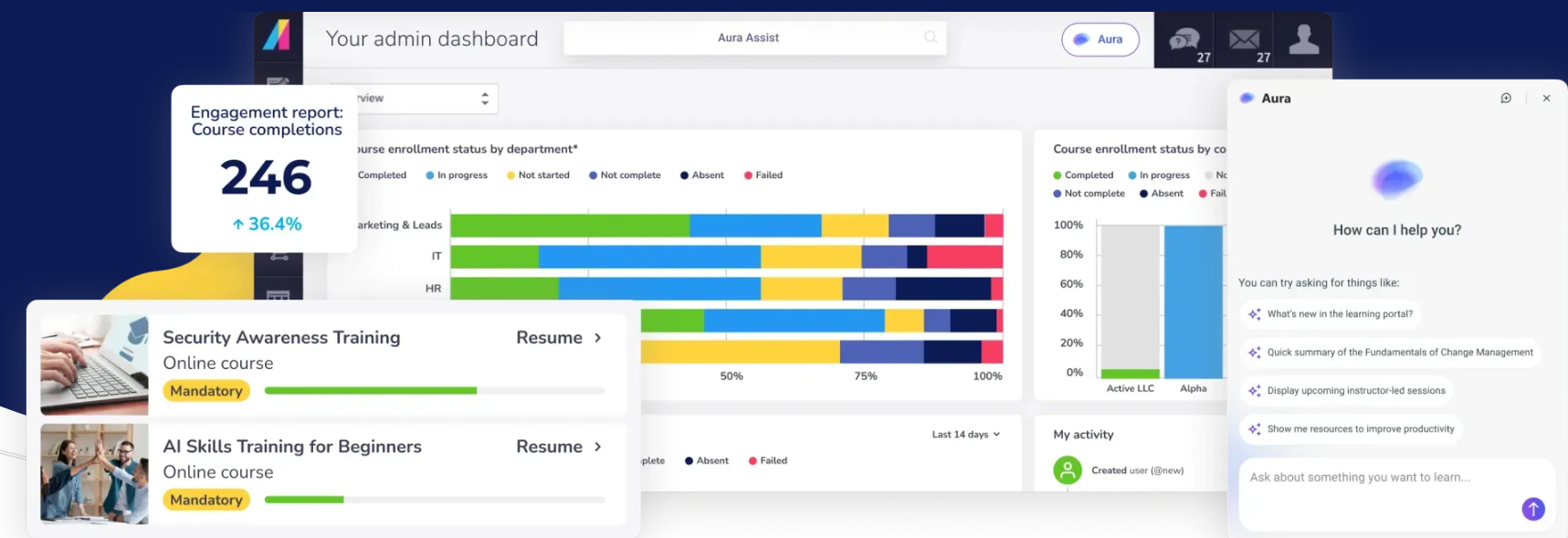The image size is (1568, 538).
Task: Toggle Not complete legend in company chart
Action: pyautogui.click(x=1089, y=194)
